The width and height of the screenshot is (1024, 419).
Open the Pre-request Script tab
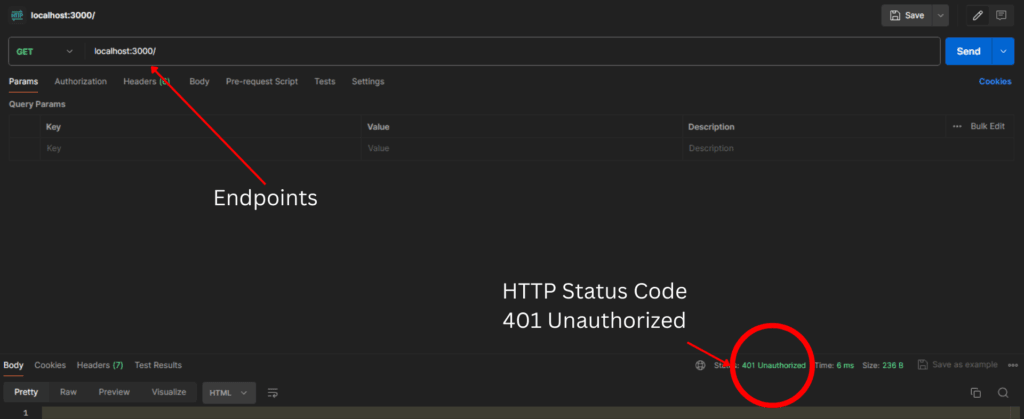tap(261, 82)
